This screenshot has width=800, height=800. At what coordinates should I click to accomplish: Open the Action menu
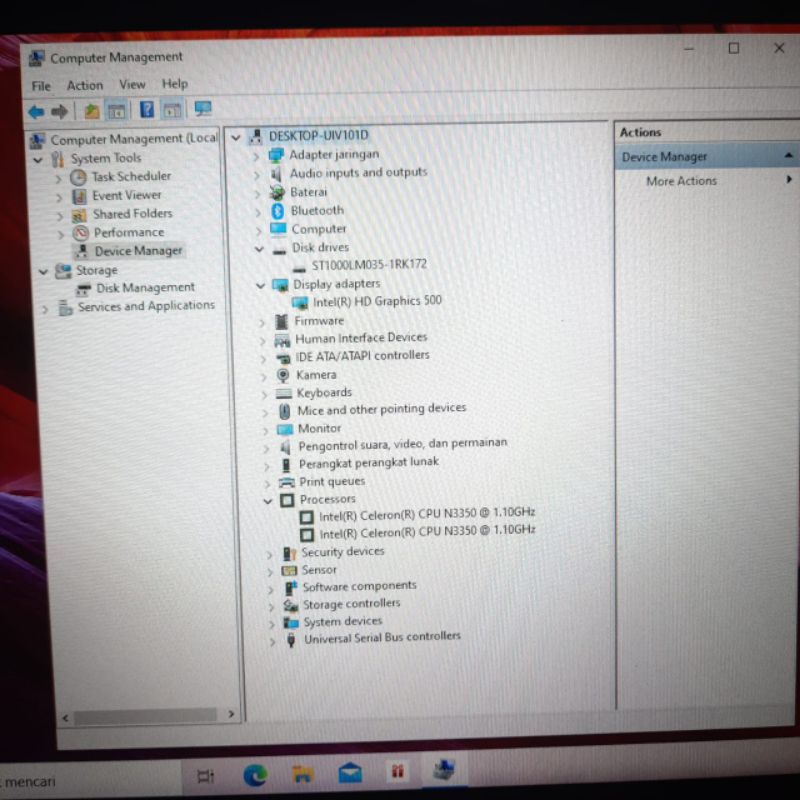point(85,86)
